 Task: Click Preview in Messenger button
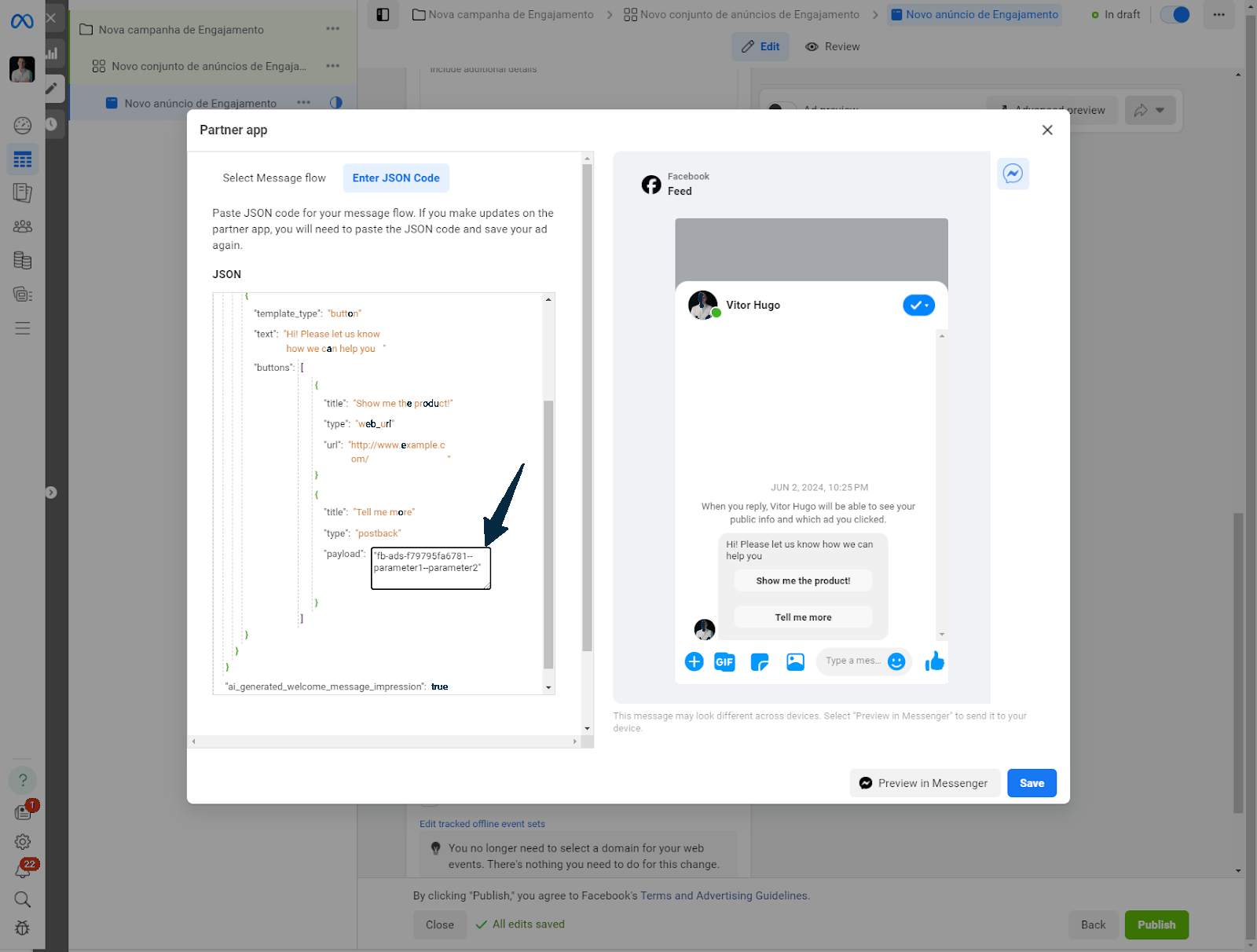pos(925,783)
